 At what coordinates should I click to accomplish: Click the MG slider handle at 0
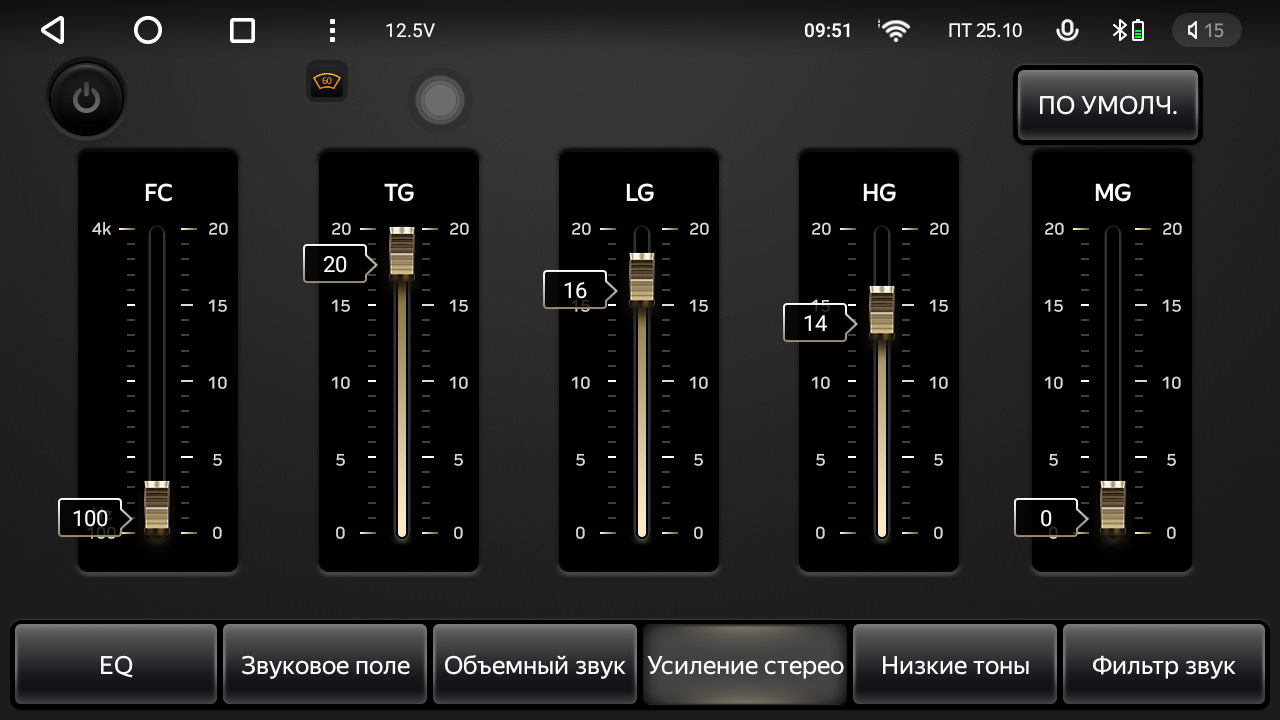[1113, 507]
